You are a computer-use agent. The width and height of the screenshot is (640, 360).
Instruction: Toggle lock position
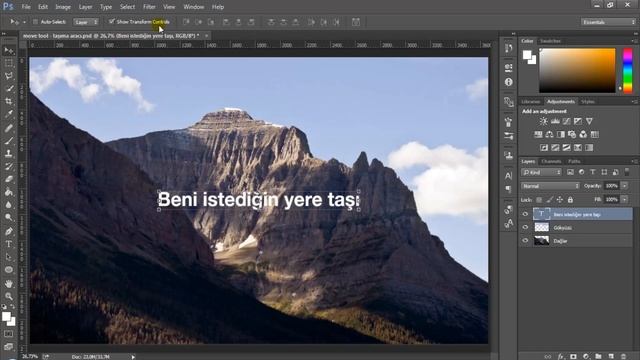coord(560,200)
